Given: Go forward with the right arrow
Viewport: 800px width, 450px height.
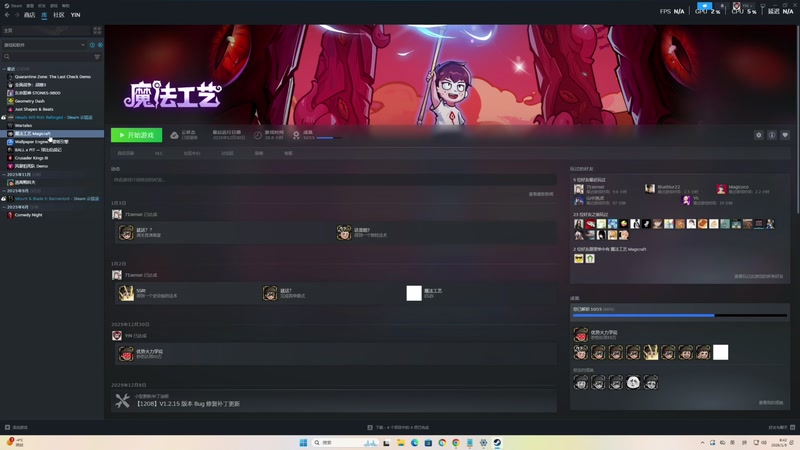Looking at the screenshot, I should click(17, 15).
